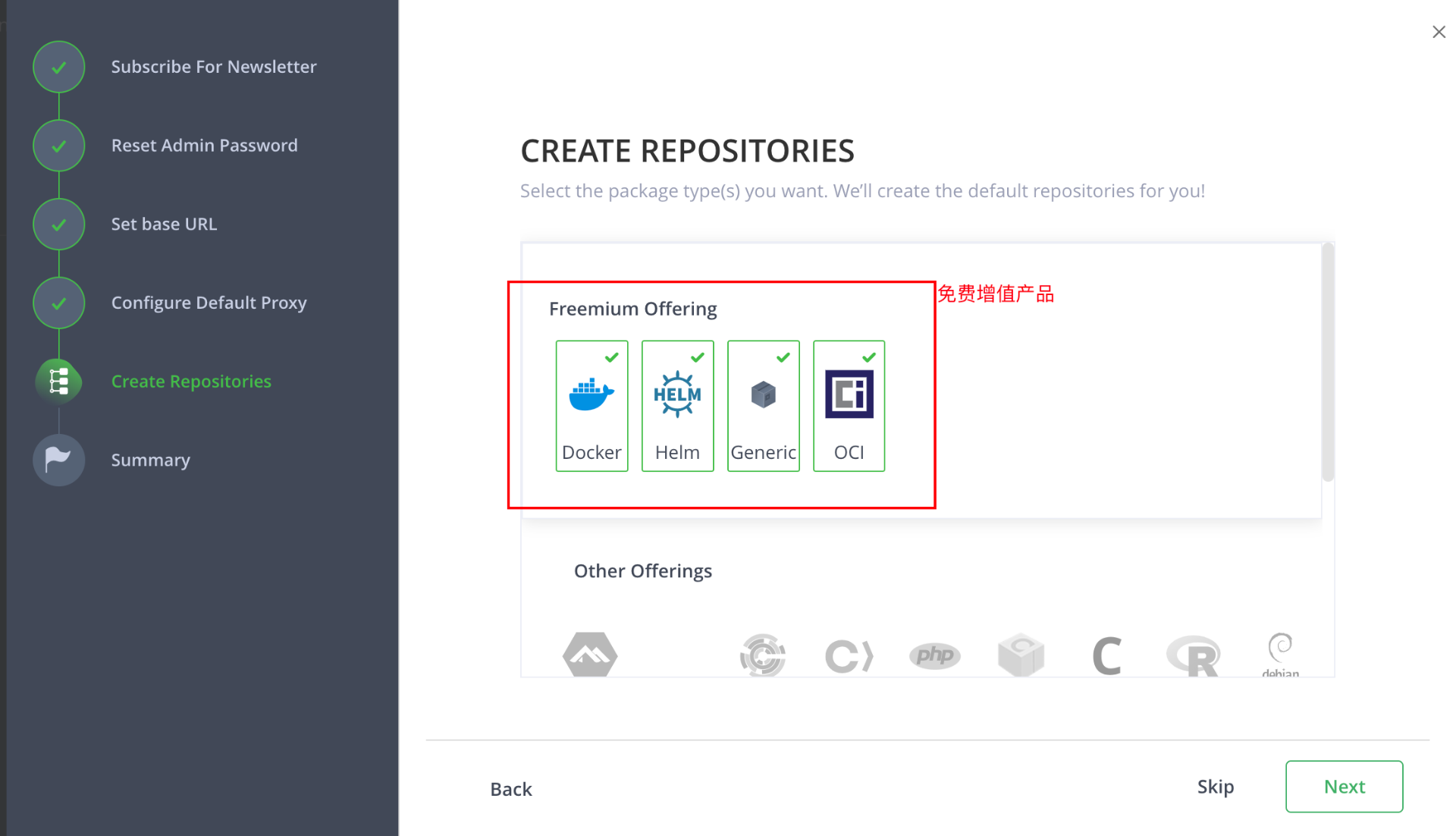Image resolution: width=1456 pixels, height=836 pixels.
Task: Click the Debian package icon
Action: tap(1280, 654)
